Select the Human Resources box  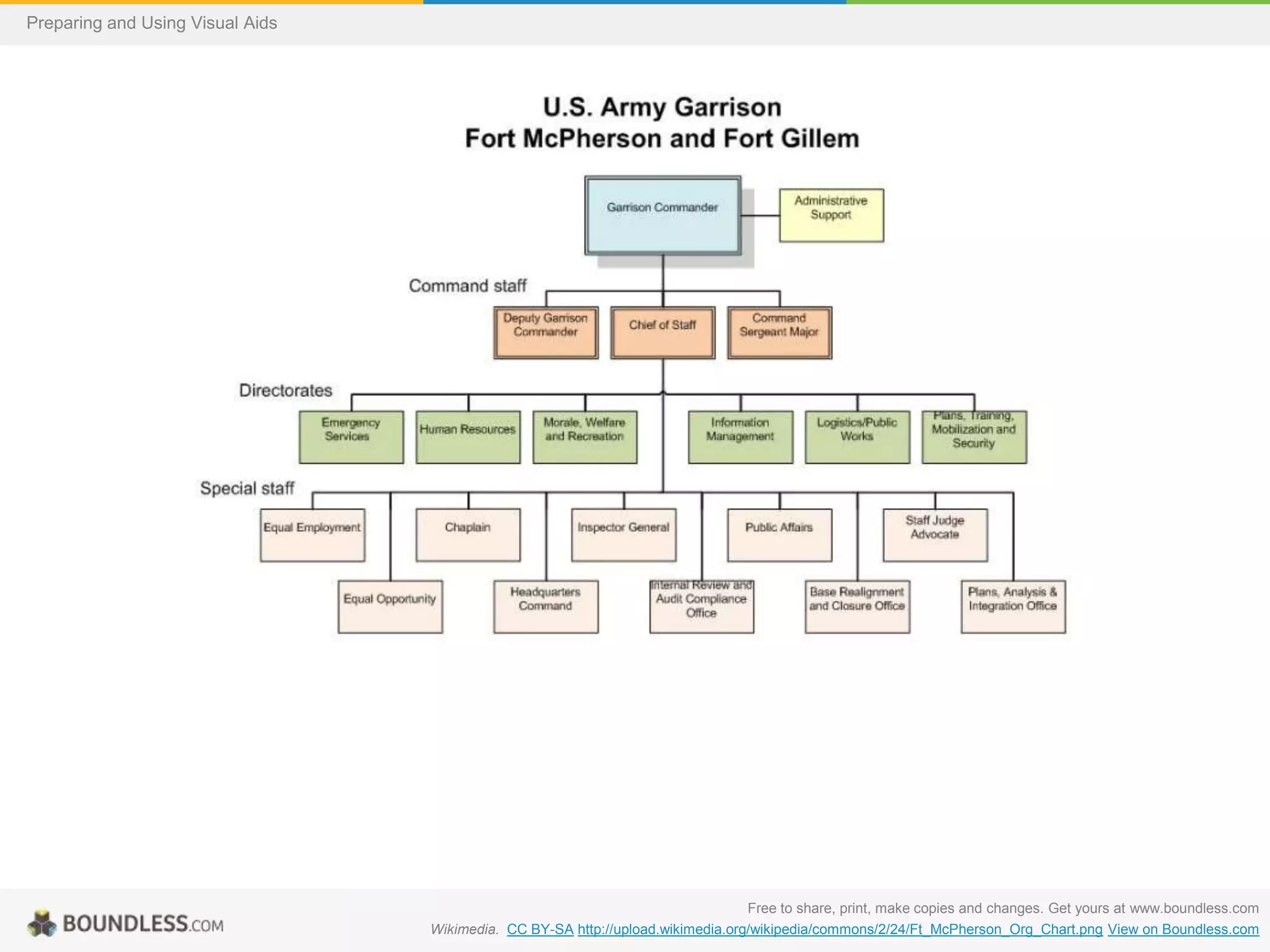468,437
